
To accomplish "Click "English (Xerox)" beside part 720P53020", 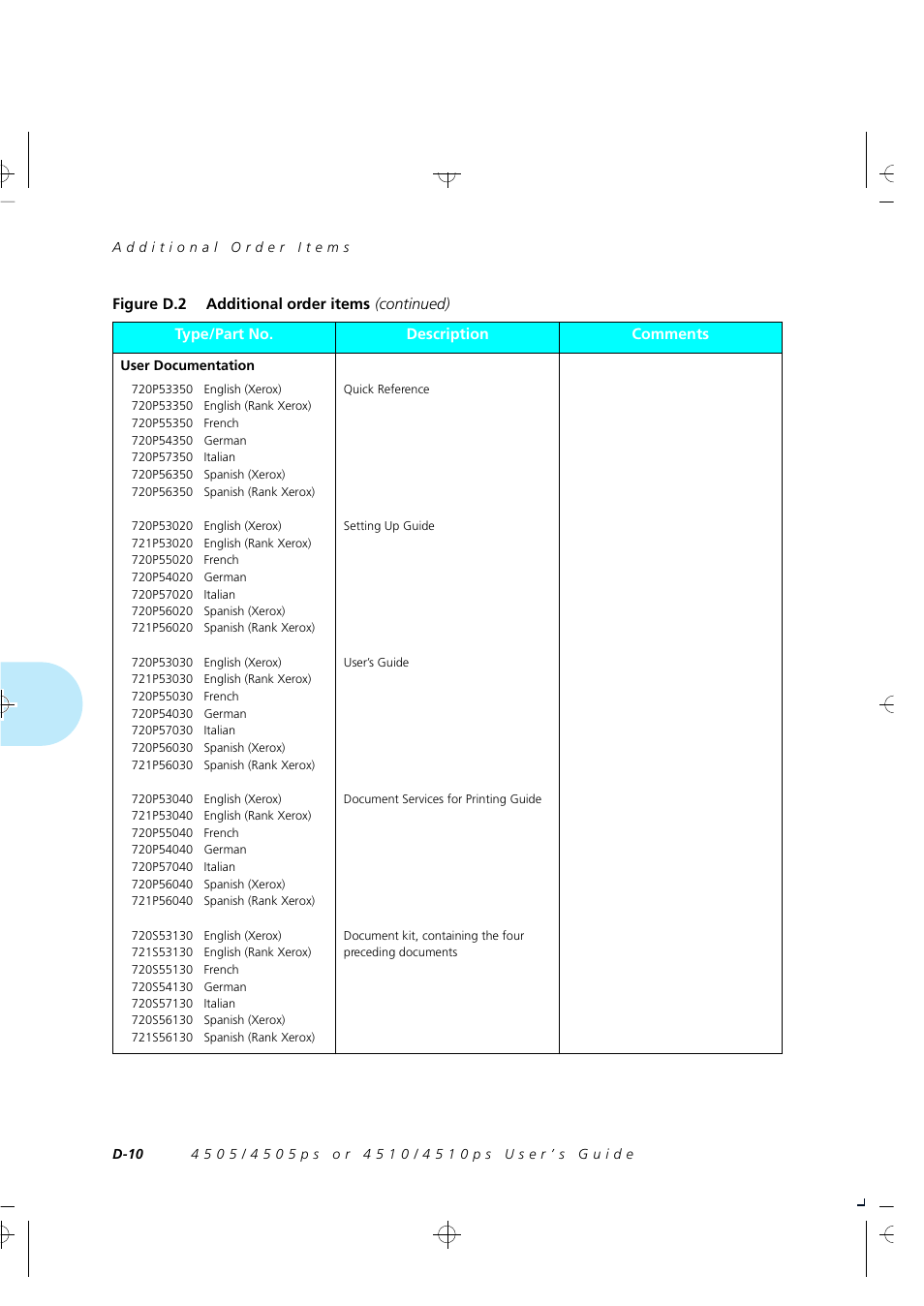I will [x=242, y=526].
